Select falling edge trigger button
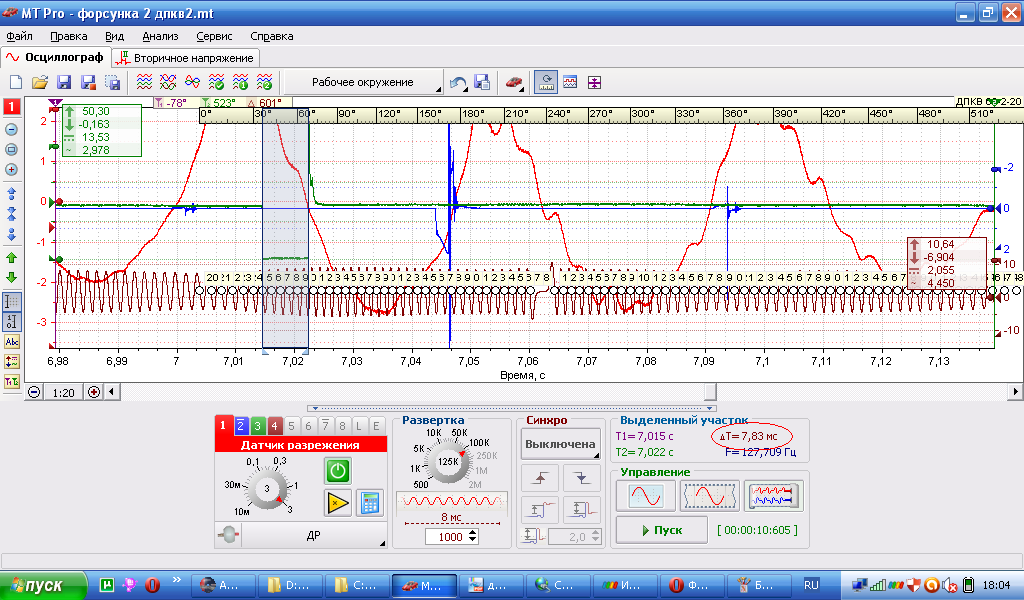Viewport: 1024px width, 600px height. click(581, 479)
